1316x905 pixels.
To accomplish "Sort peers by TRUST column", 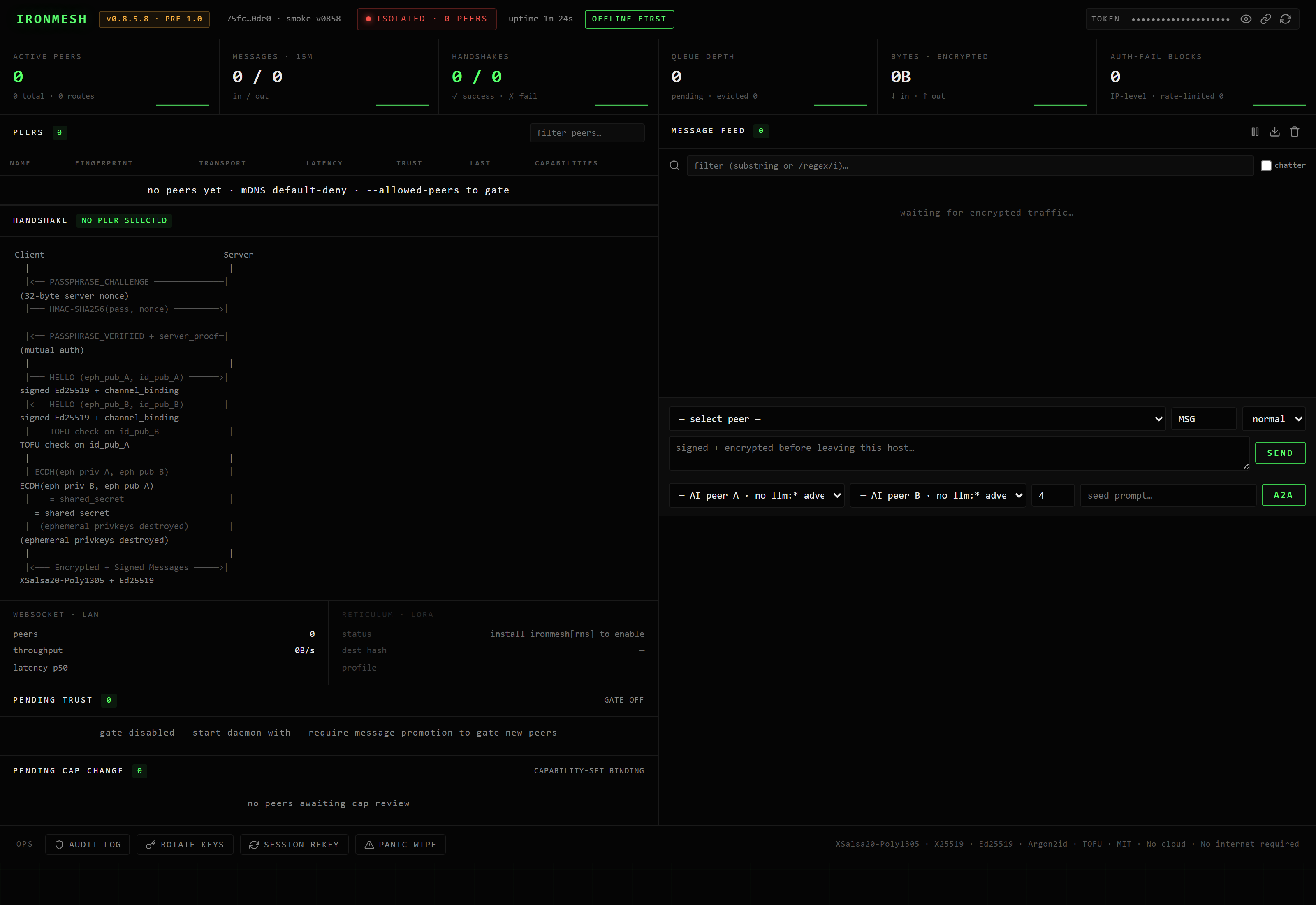I will point(409,163).
